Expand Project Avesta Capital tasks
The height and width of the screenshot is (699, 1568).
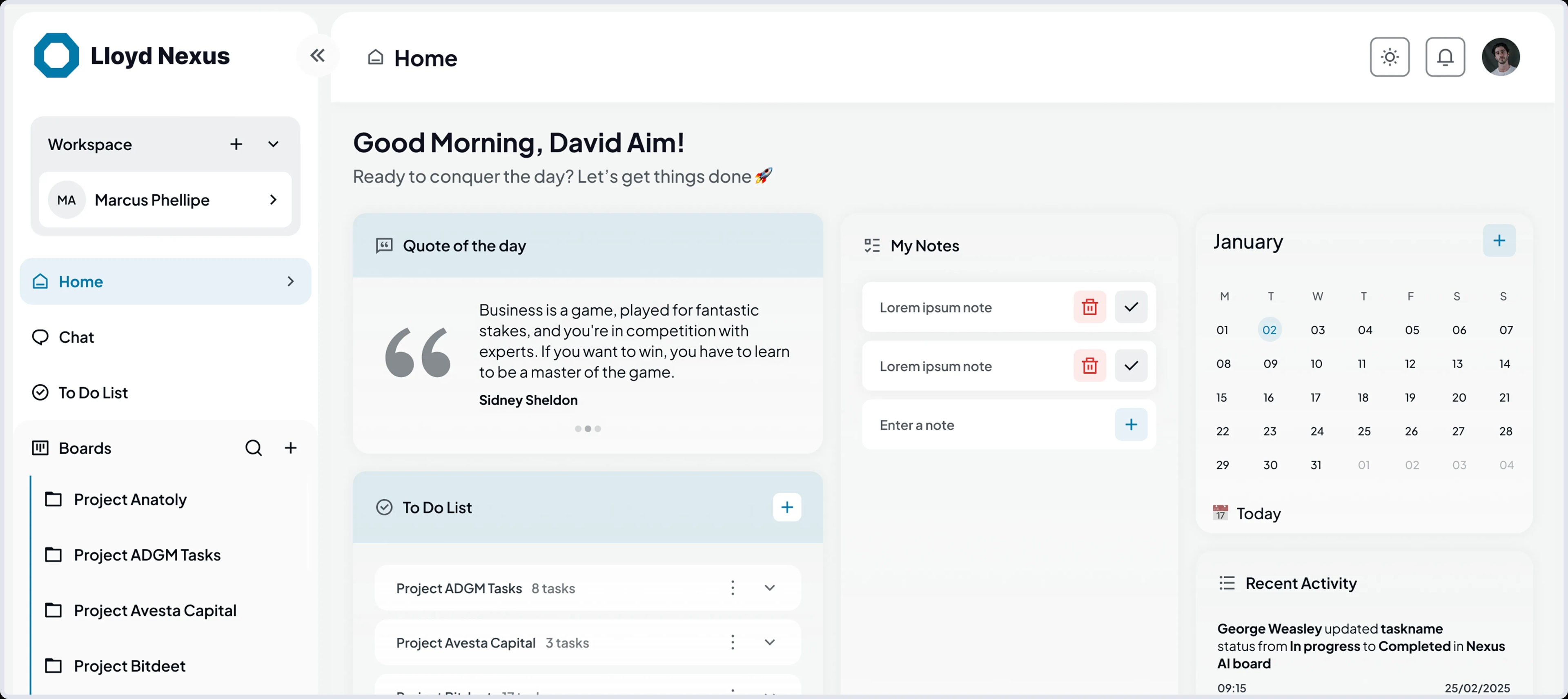(x=769, y=642)
